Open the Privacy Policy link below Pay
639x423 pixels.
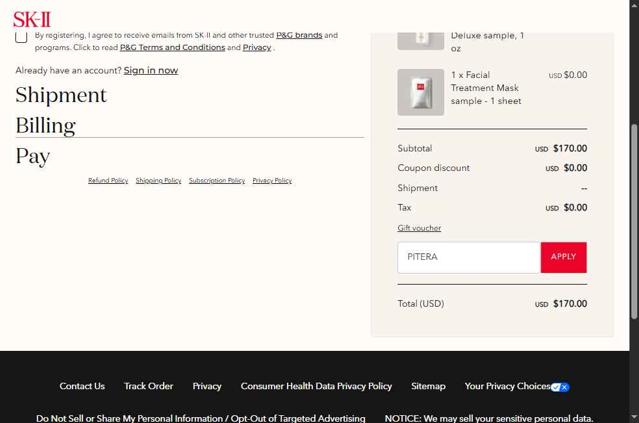click(x=272, y=181)
